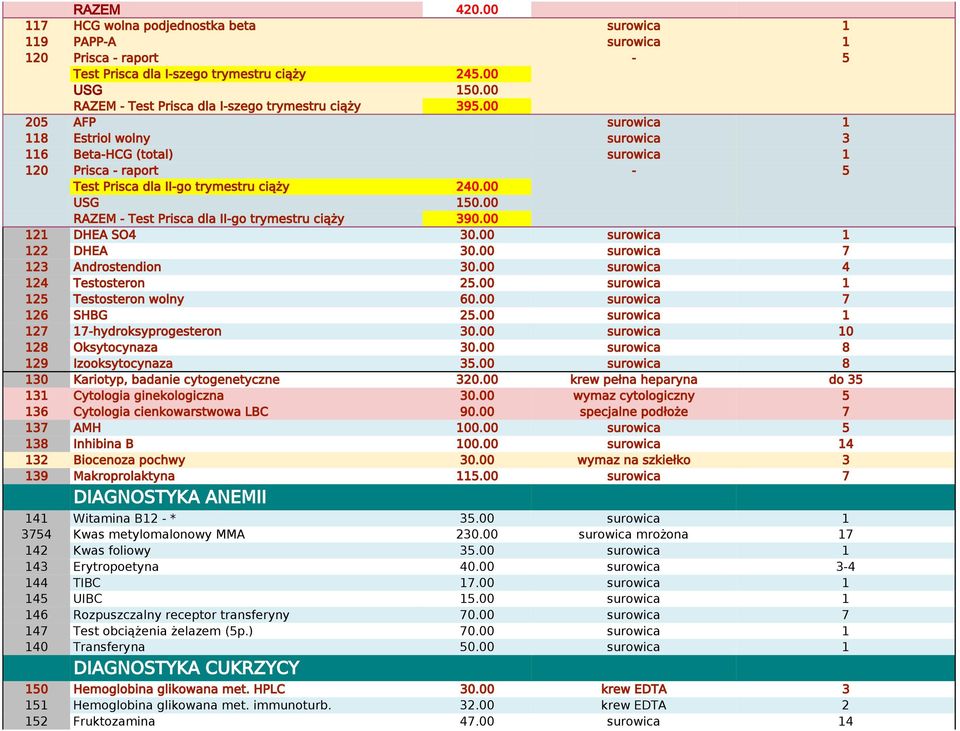Click the 'Kwas foliowy' cell
960x731 pixels.
[111, 550]
